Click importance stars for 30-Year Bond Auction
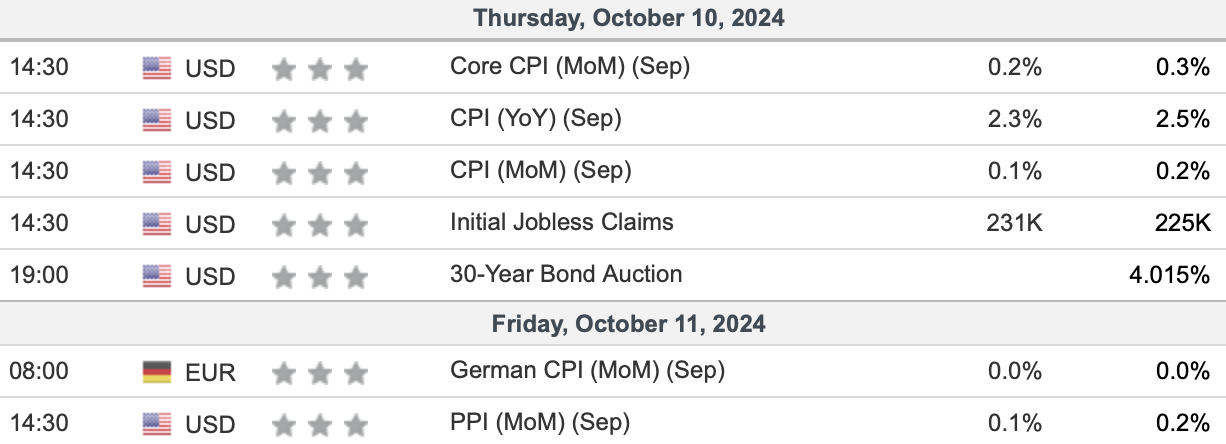The image size is (1226, 444). [x=320, y=277]
